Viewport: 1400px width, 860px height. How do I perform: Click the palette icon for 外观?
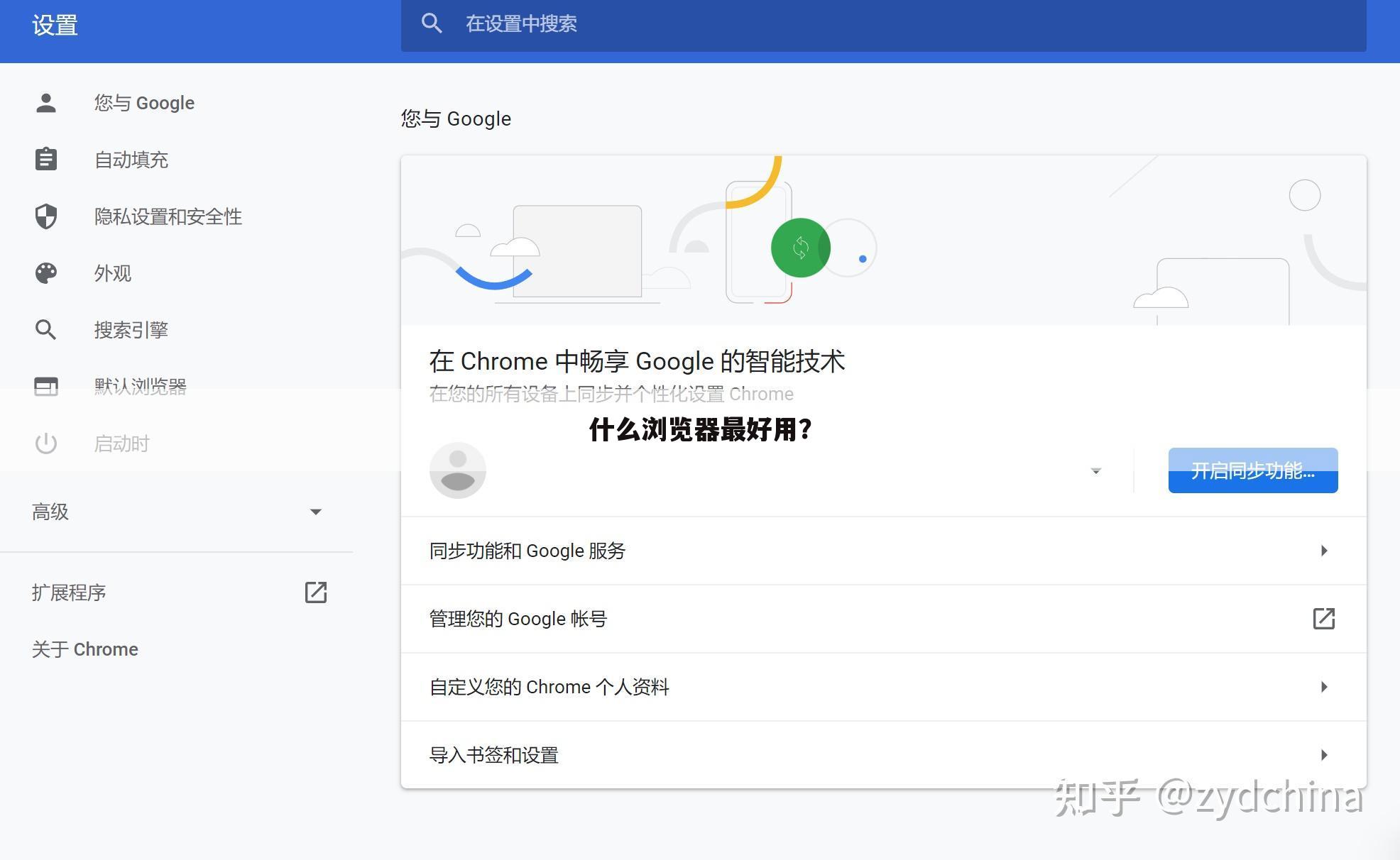tap(46, 273)
